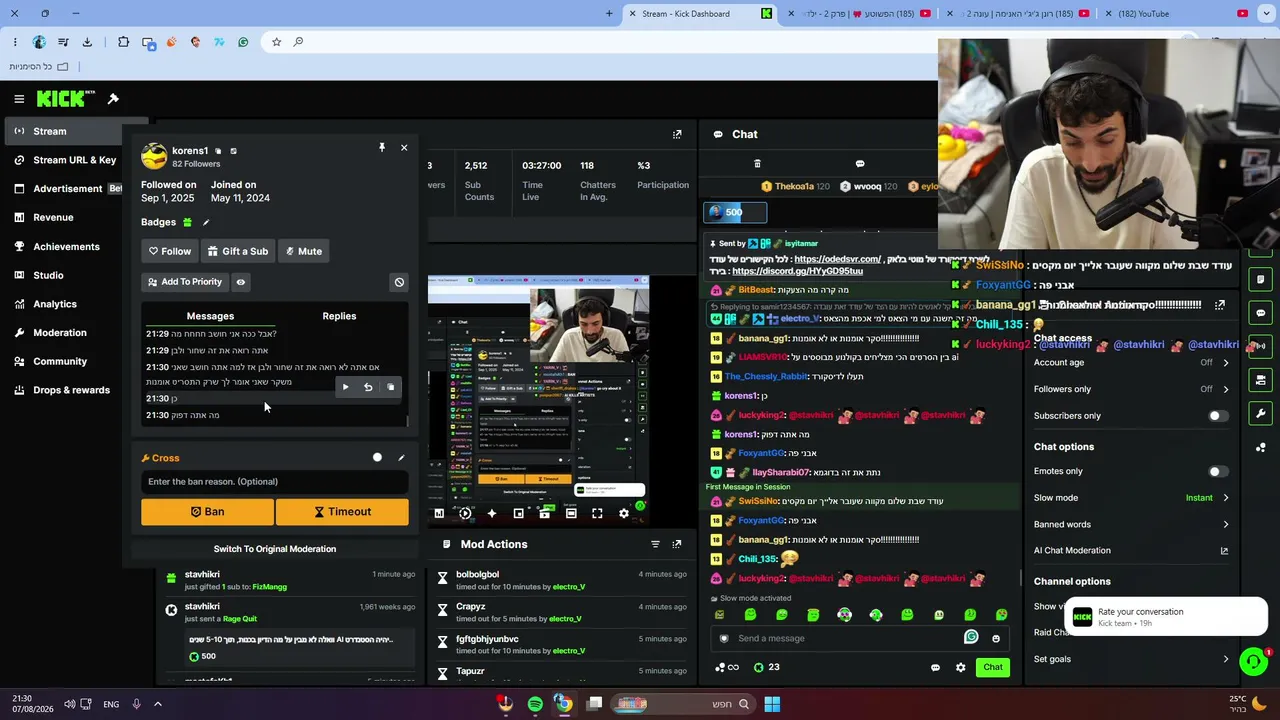The image size is (1280, 720).
Task: Click the block icon on korens1's card
Action: 399,282
